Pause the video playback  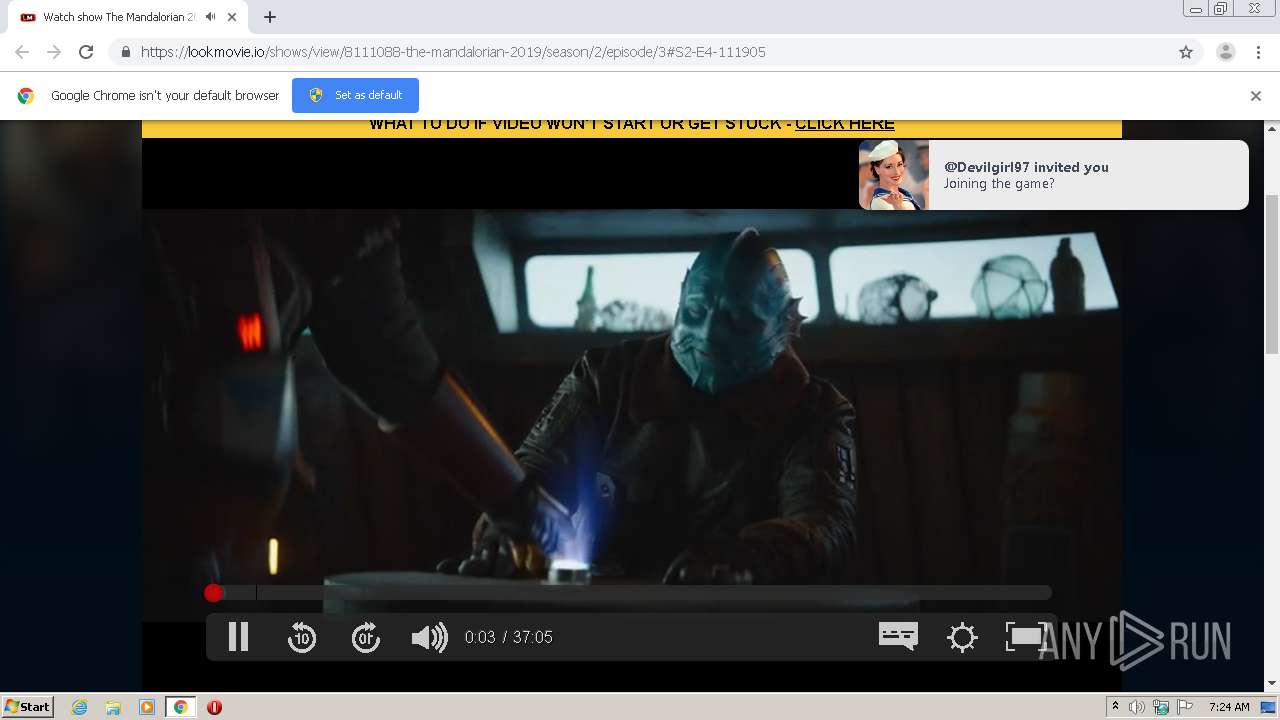click(238, 637)
